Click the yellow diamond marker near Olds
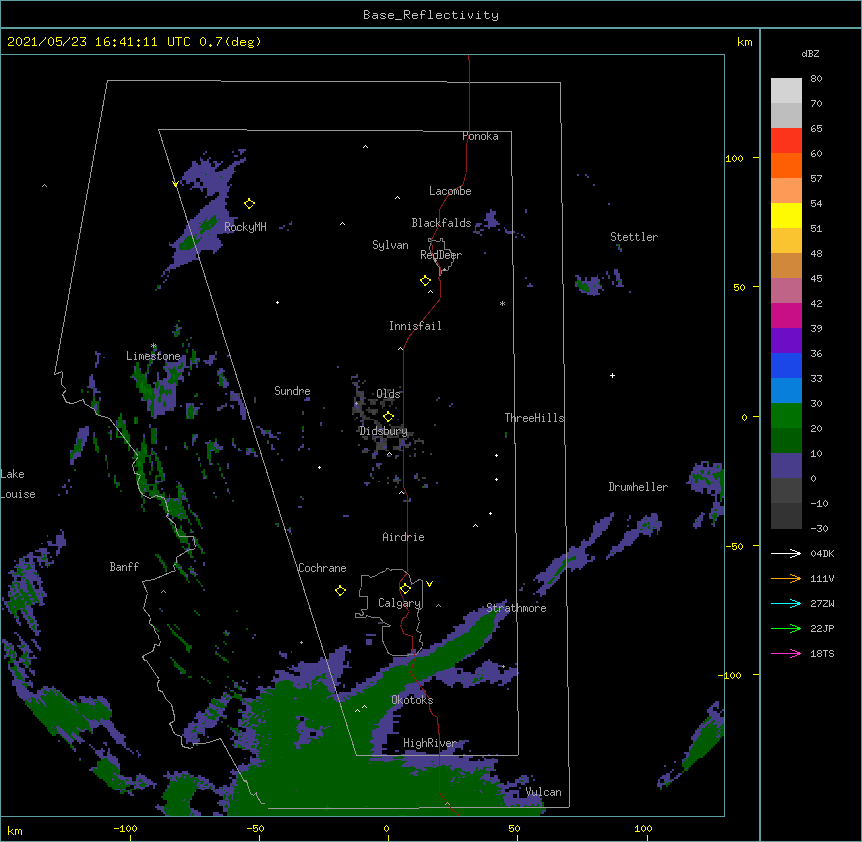This screenshot has height=842, width=862. pos(388,417)
